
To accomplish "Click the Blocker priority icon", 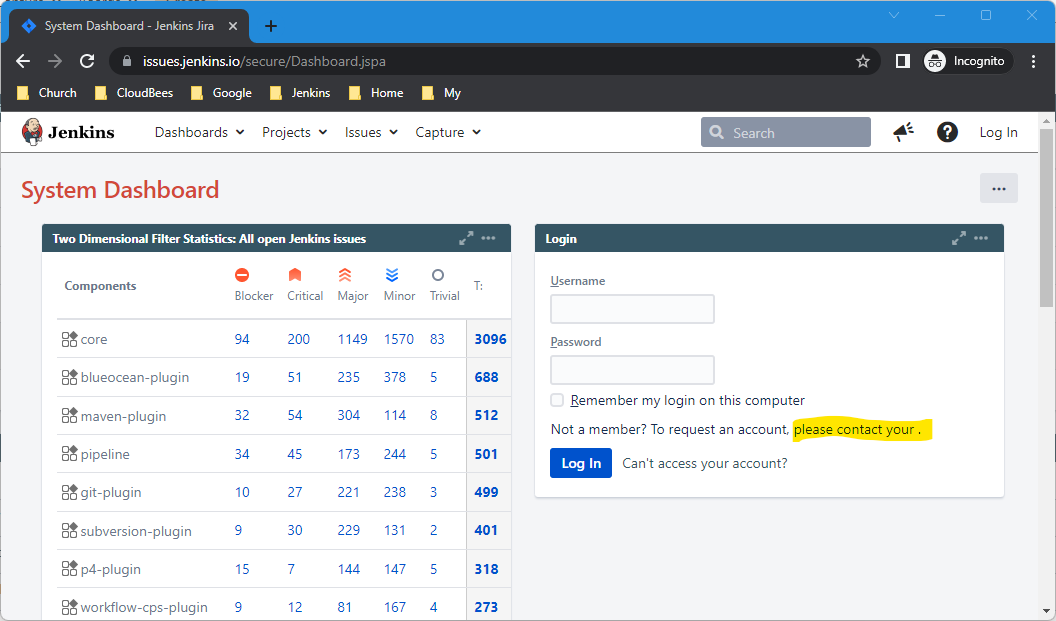I will tap(242, 274).
